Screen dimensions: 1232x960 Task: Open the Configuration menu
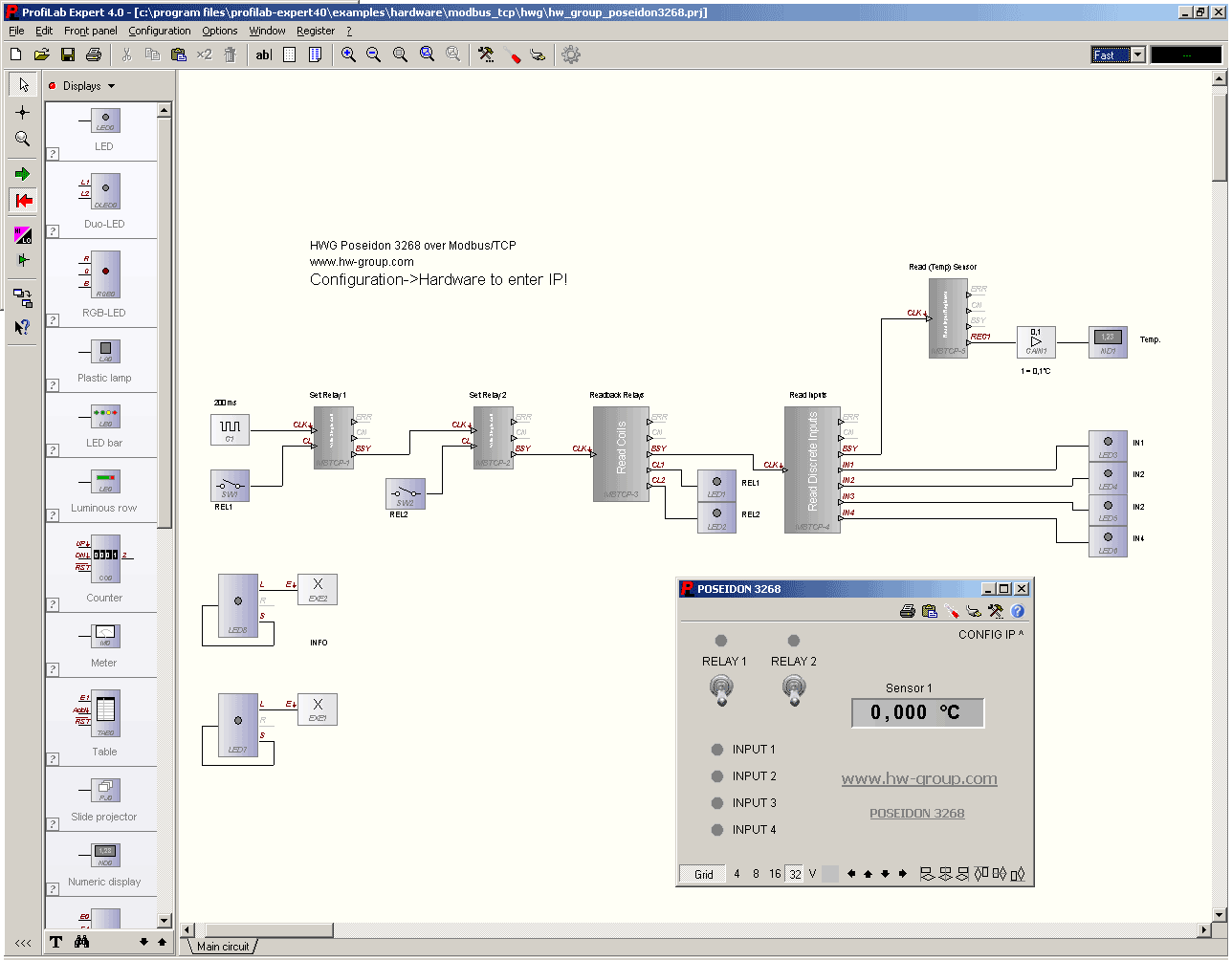click(160, 31)
